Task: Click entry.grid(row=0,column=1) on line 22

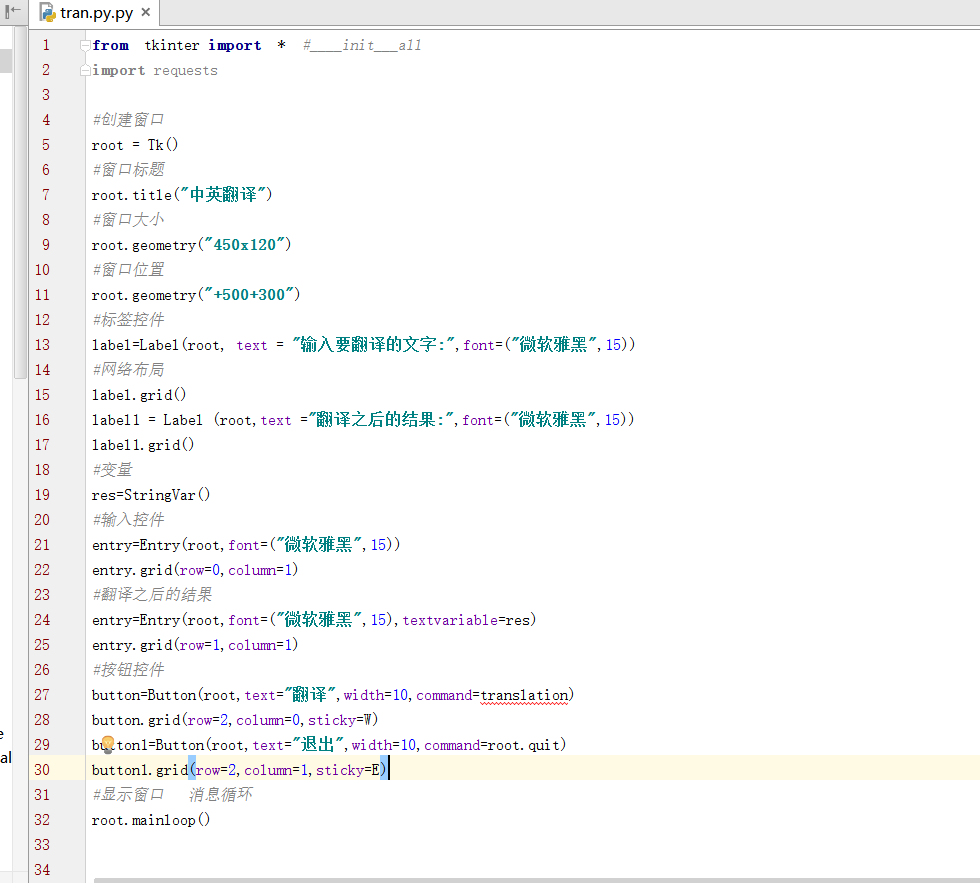Action: [x=194, y=570]
